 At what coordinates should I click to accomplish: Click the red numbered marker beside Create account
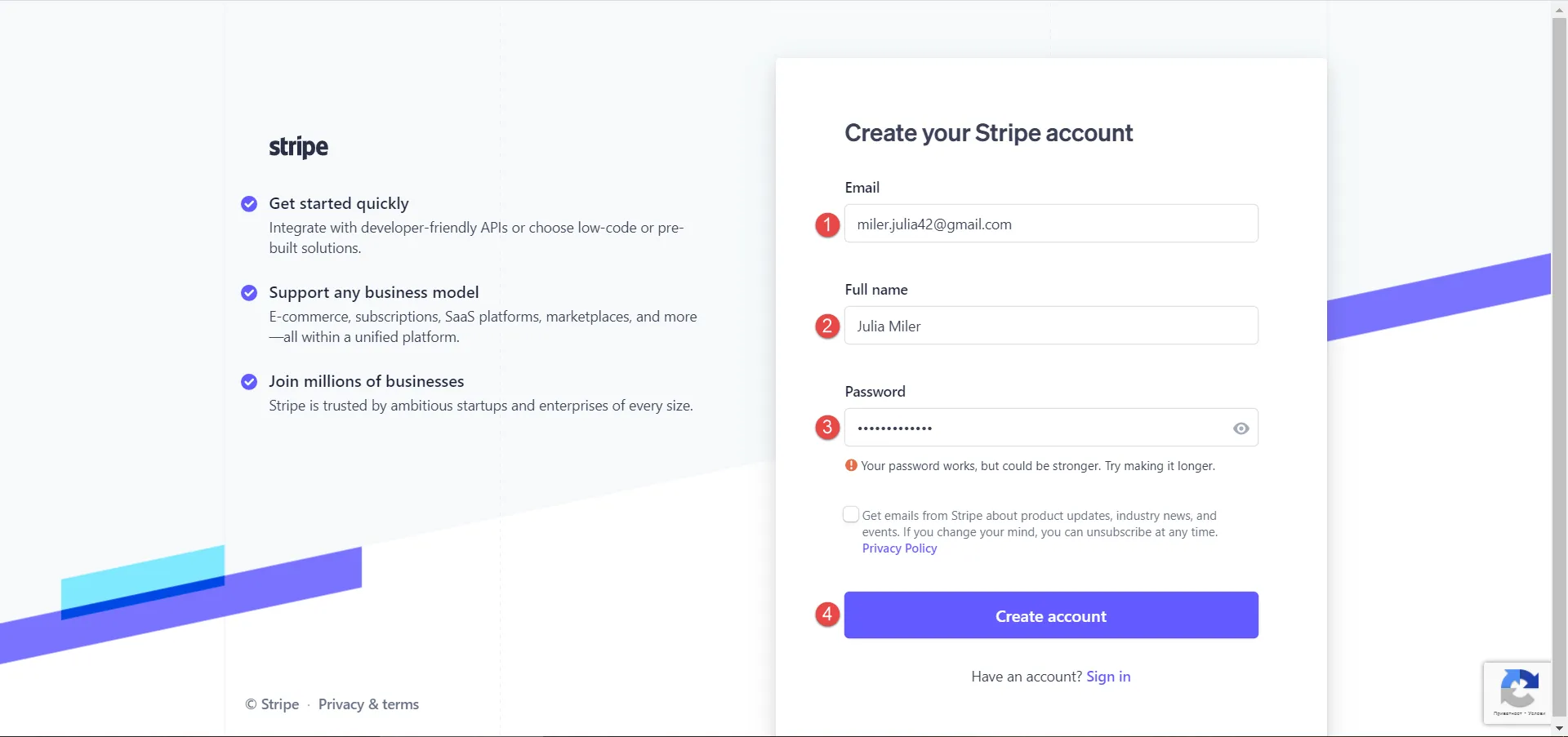point(826,614)
